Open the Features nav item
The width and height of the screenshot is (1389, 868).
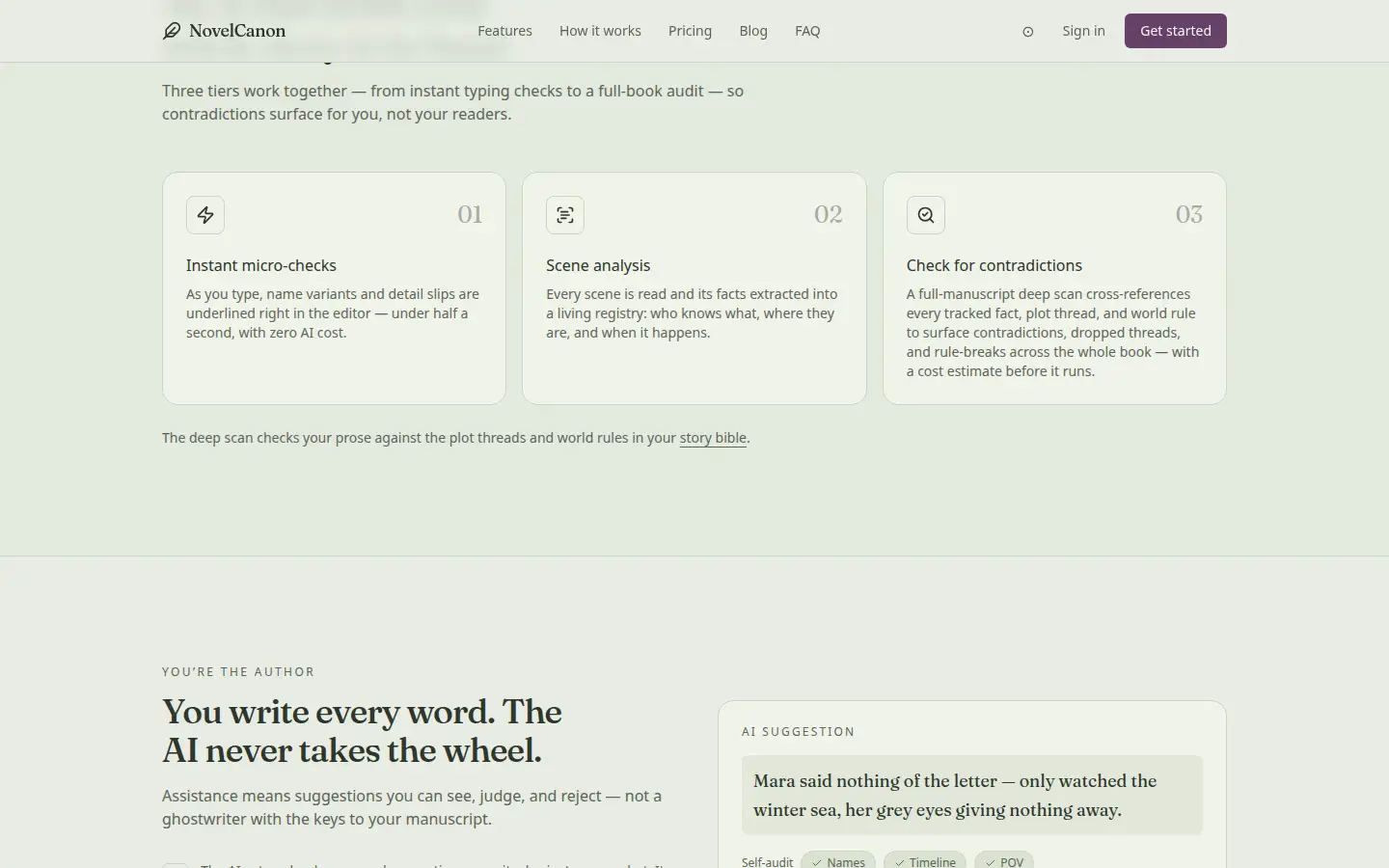504,31
